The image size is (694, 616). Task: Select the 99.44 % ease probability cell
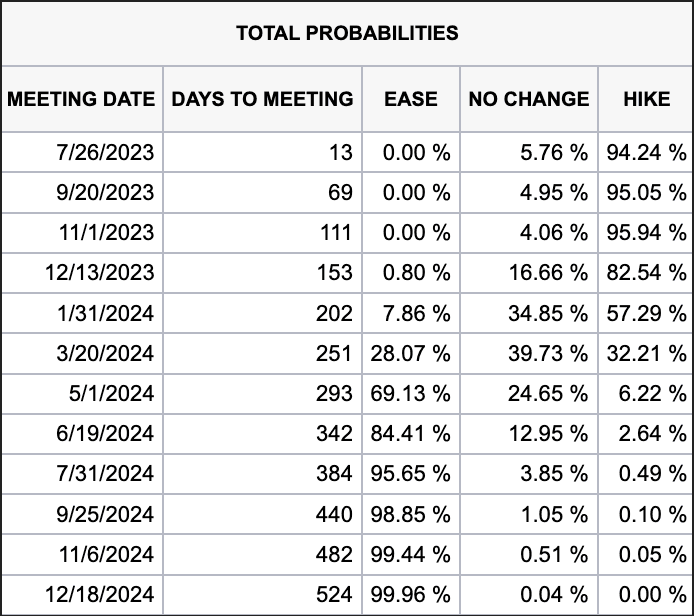coord(411,555)
